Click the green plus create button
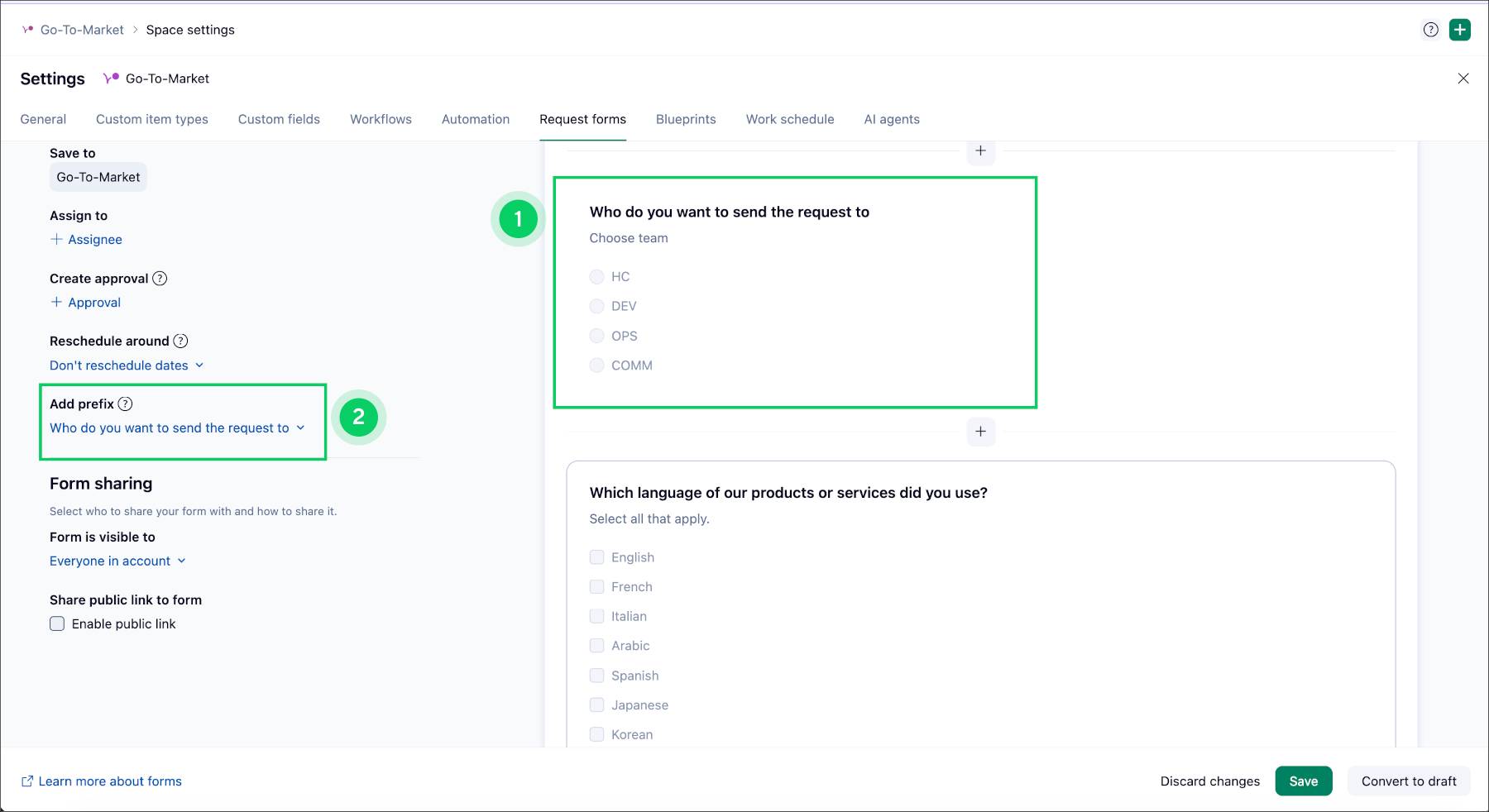This screenshot has width=1489, height=812. pos(1460,30)
